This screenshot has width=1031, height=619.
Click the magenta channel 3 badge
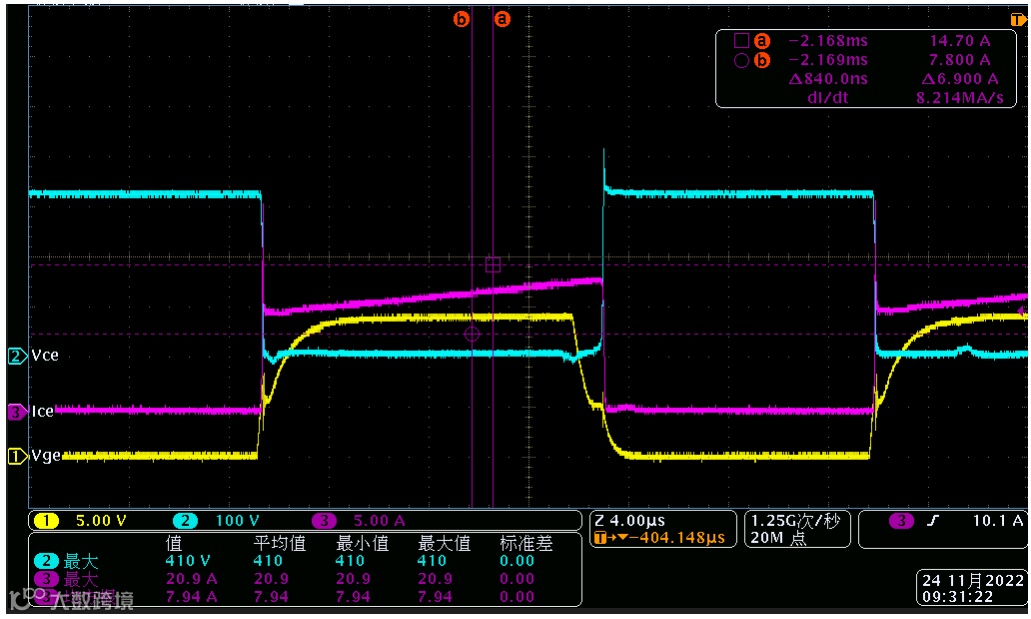pyautogui.click(x=324, y=521)
